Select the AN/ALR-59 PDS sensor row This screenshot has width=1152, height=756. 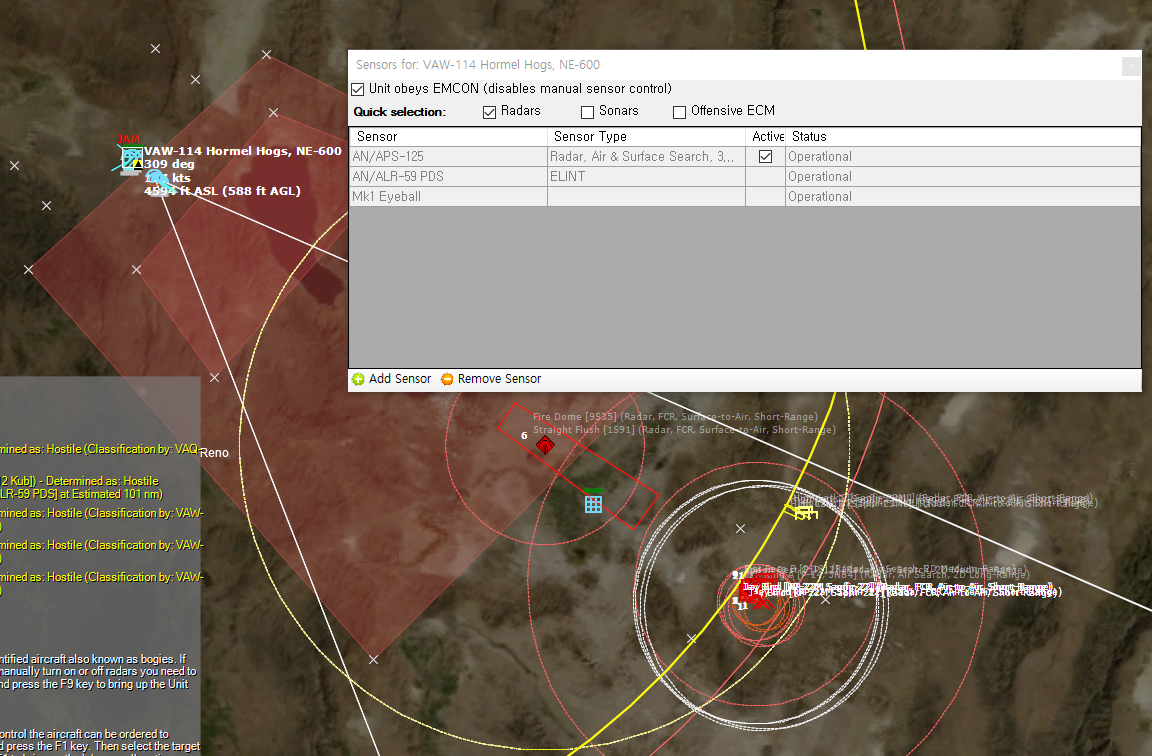(745, 176)
